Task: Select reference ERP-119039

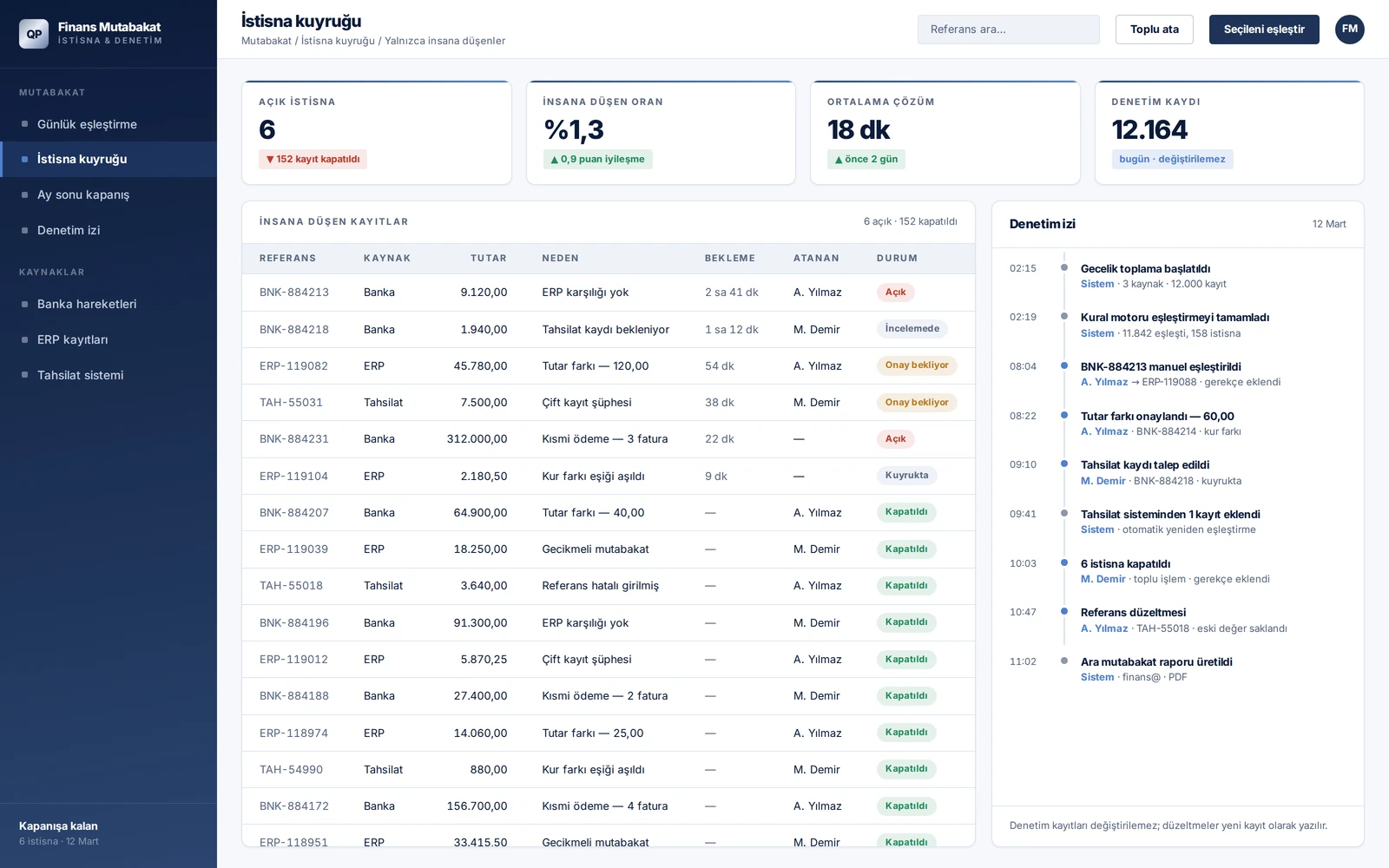Action: coord(294,549)
